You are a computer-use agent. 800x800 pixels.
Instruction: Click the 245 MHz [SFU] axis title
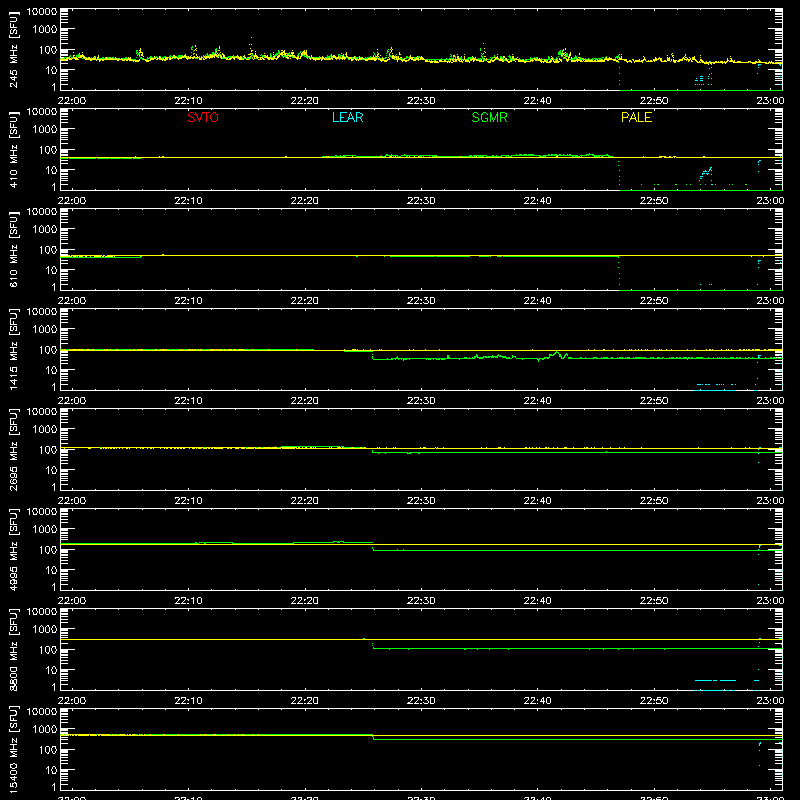click(x=13, y=49)
